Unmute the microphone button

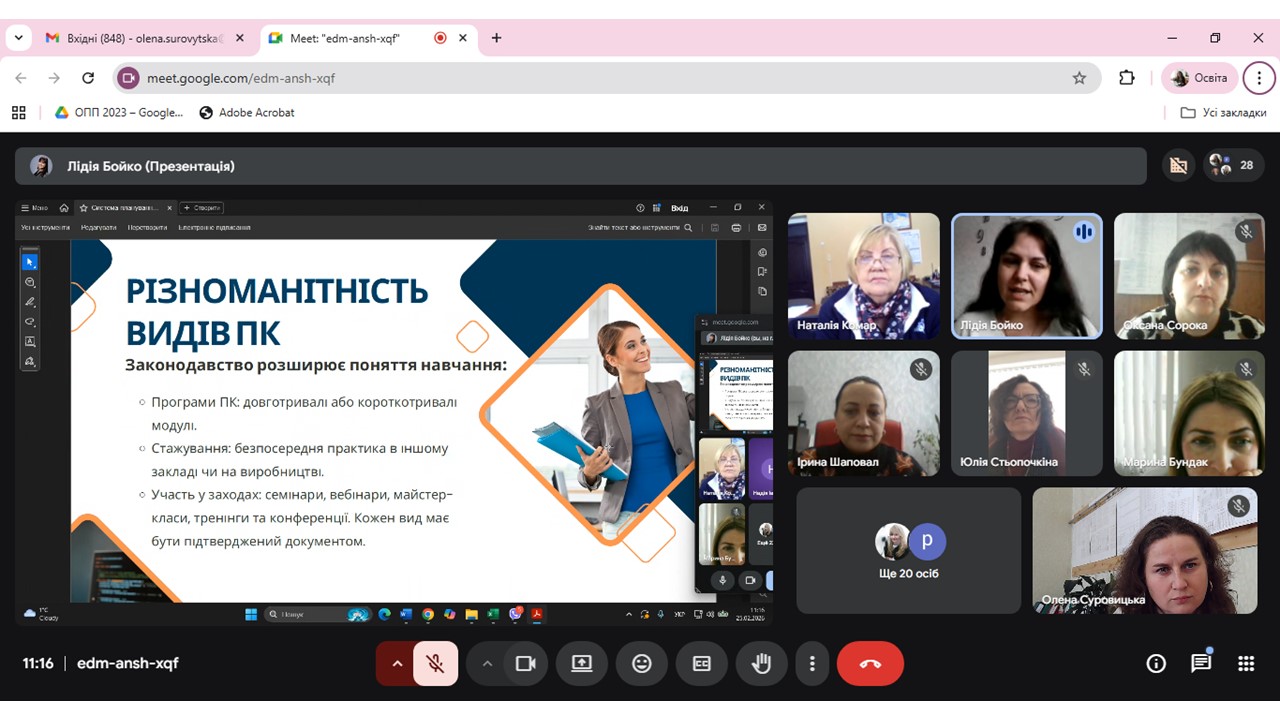[435, 664]
